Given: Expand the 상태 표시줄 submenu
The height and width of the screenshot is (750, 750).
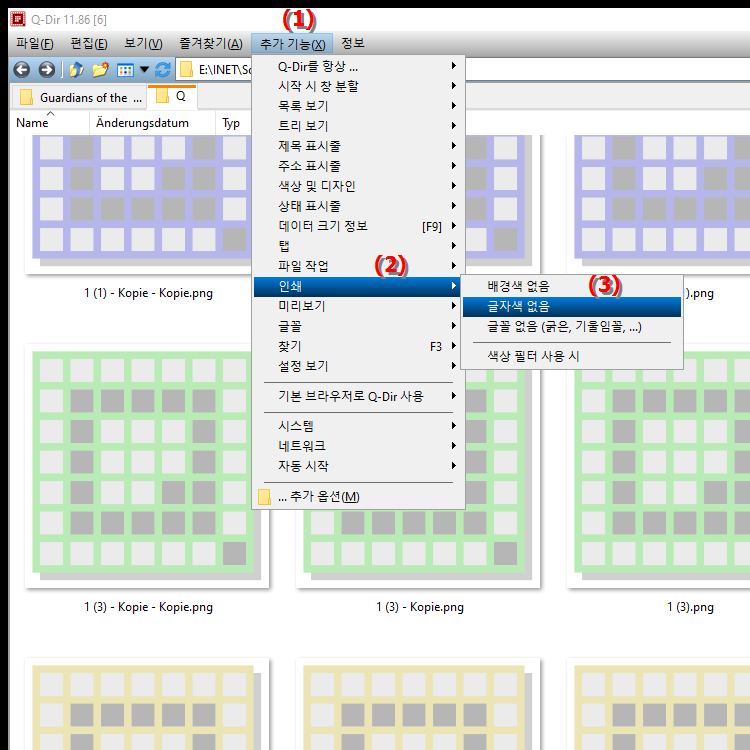Looking at the screenshot, I should tap(358, 206).
